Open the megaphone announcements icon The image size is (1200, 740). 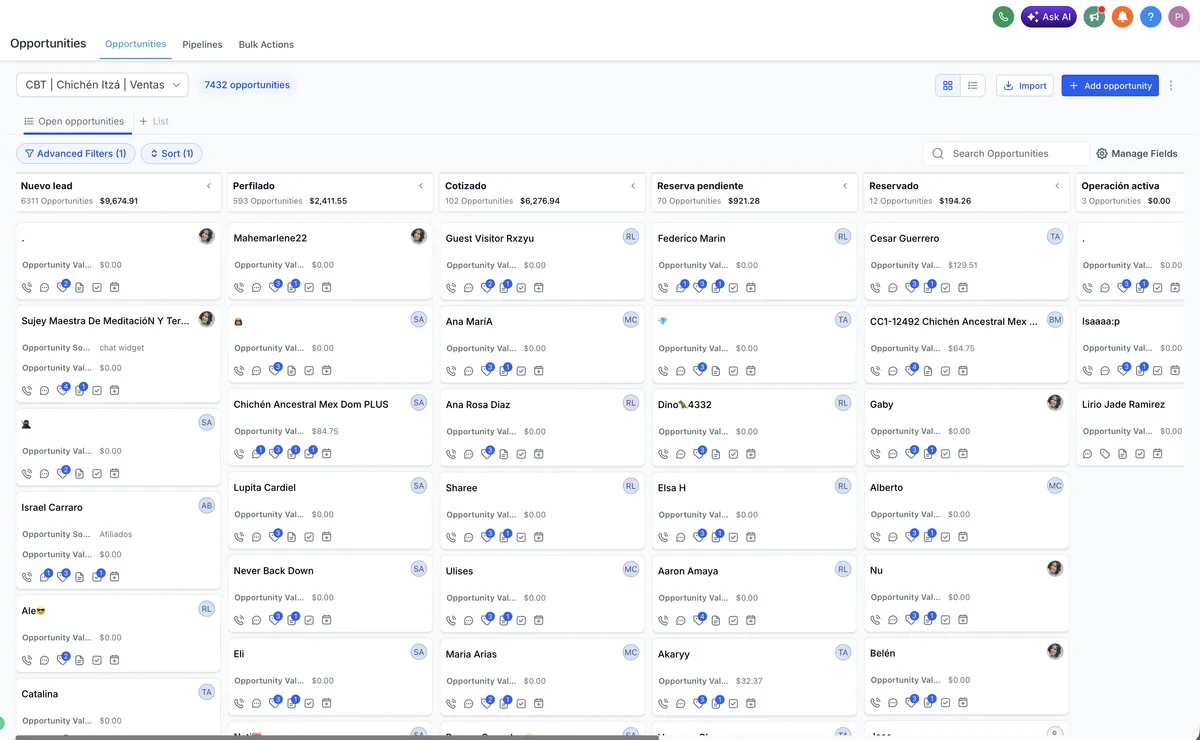click(x=1094, y=17)
